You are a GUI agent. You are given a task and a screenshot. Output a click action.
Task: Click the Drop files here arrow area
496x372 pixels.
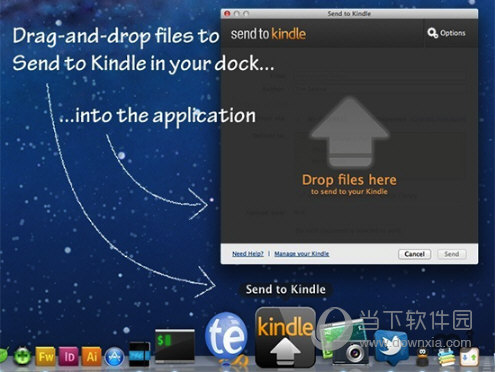tap(349, 132)
